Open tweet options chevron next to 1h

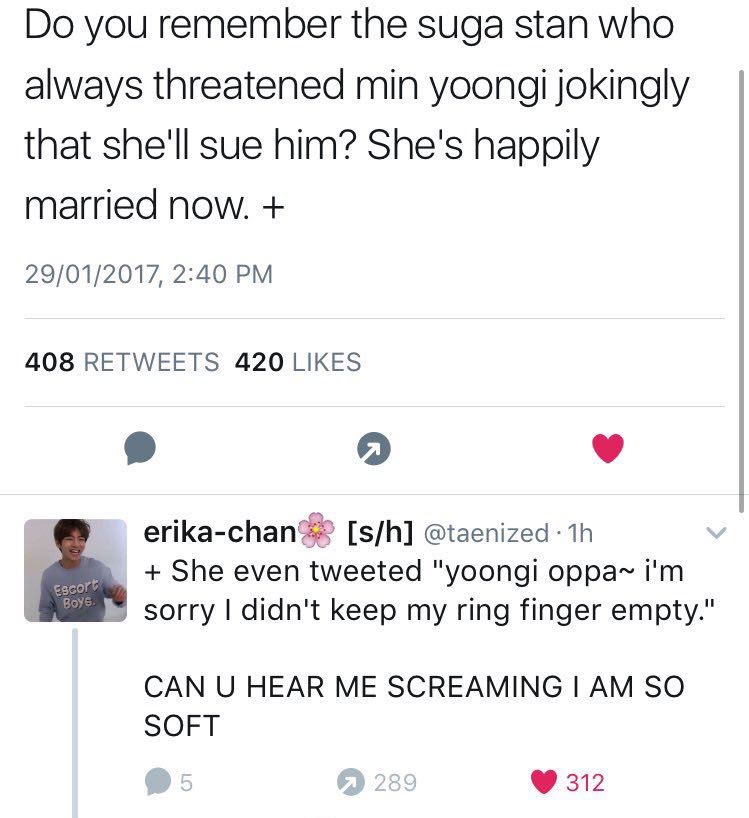coord(716,533)
